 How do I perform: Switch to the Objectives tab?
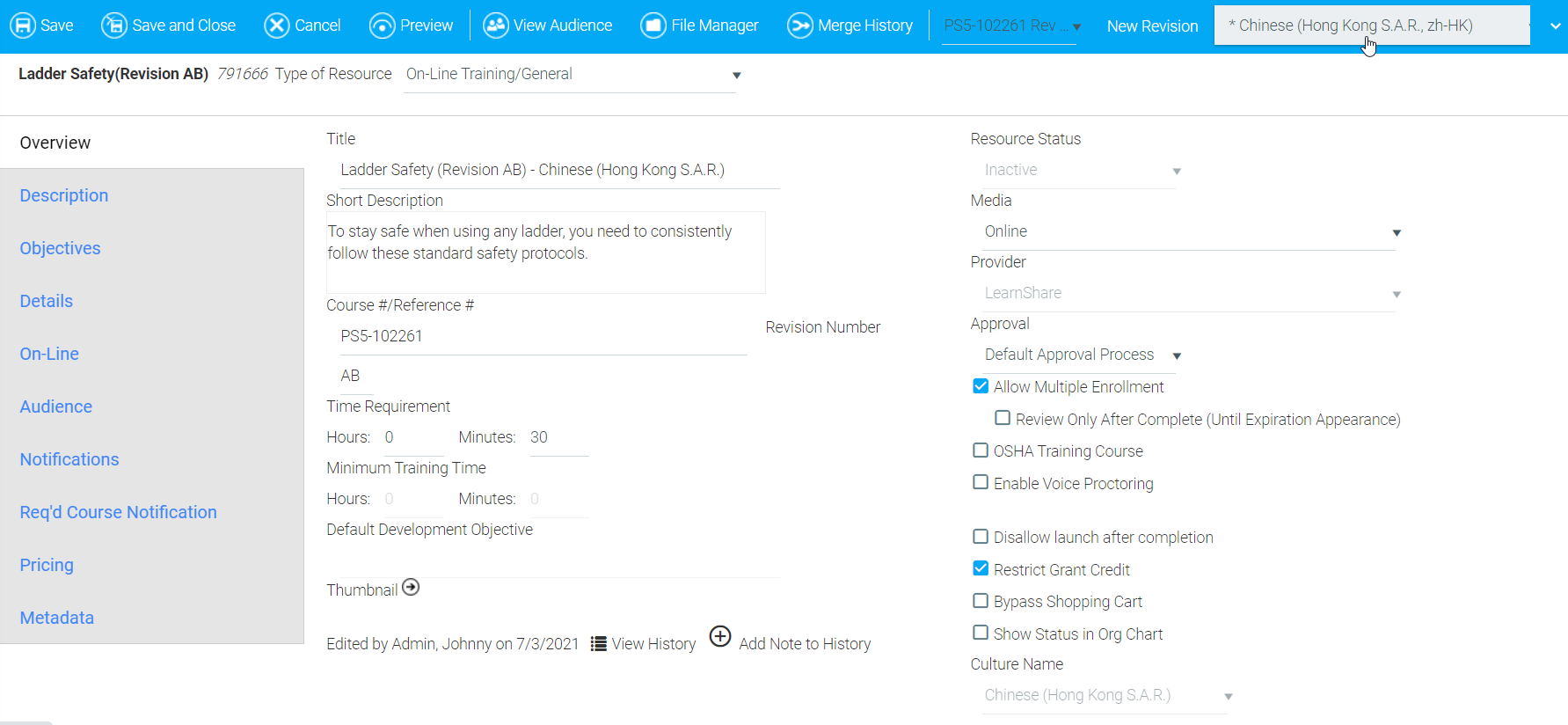[60, 248]
